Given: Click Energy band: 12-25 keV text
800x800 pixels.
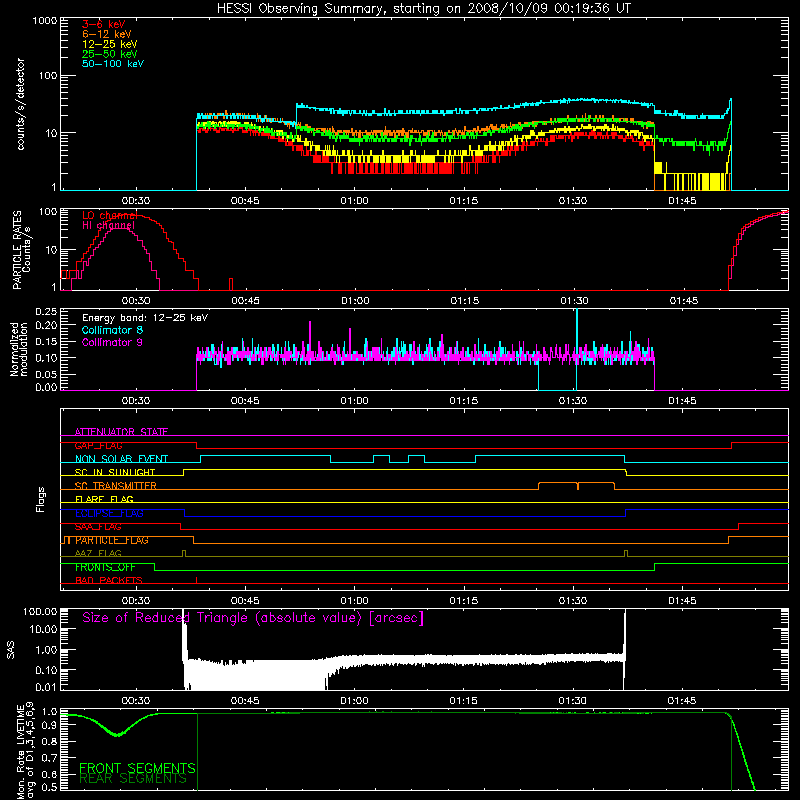Looking at the screenshot, I should (x=145, y=318).
